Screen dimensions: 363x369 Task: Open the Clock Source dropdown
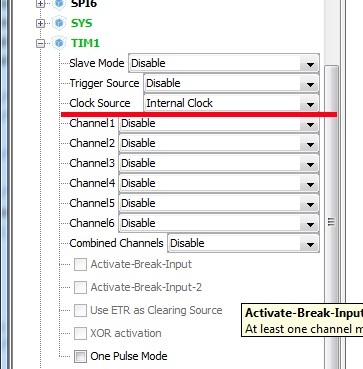tap(231, 103)
